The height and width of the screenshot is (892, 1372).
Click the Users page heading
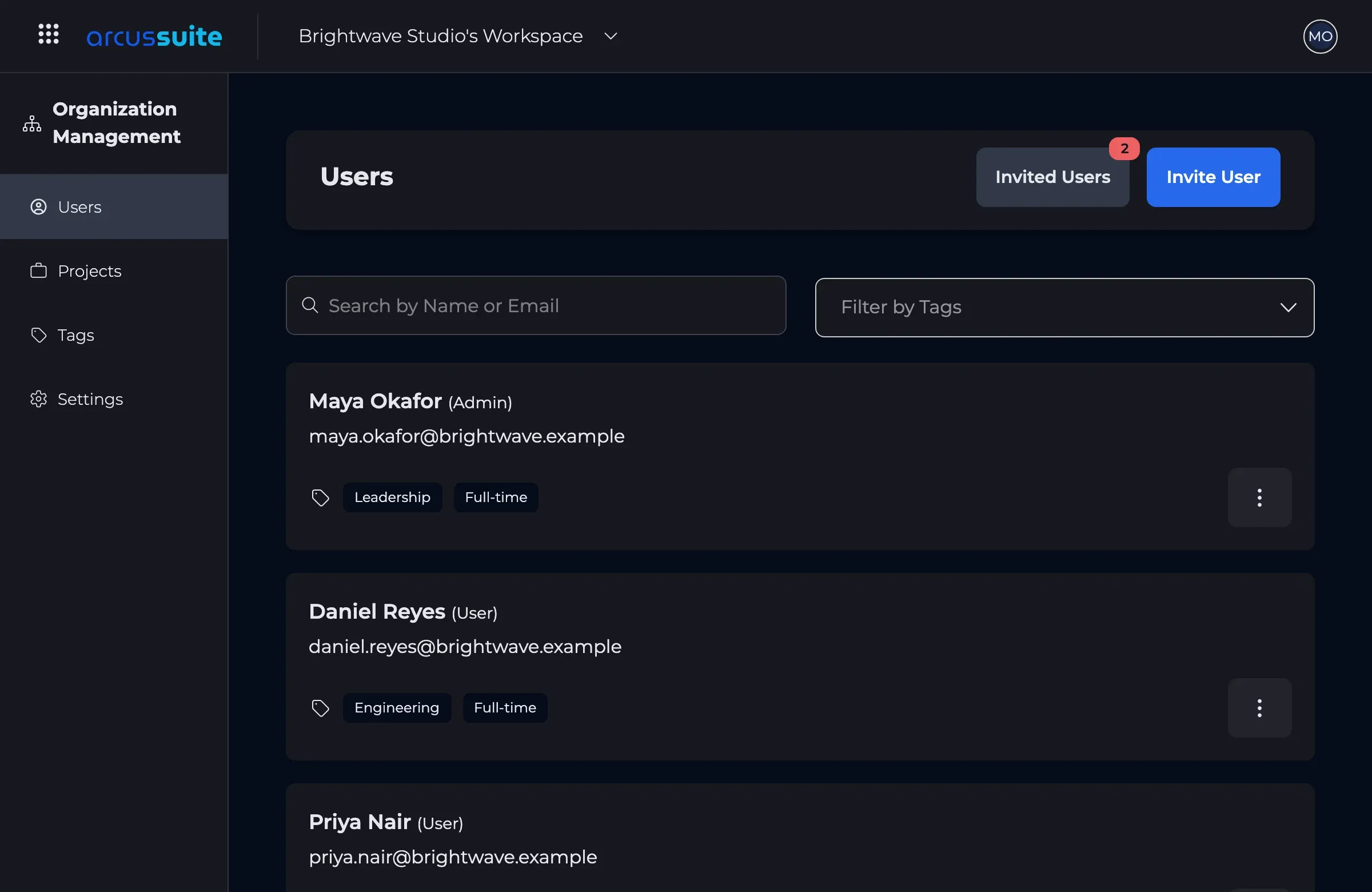click(x=357, y=177)
